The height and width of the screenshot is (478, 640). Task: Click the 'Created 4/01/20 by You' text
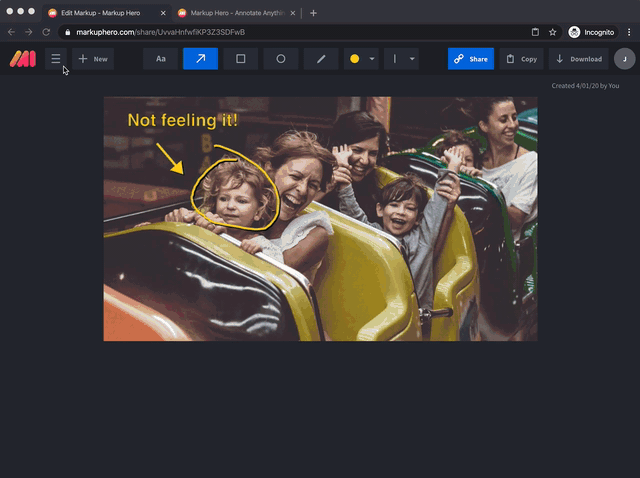(585, 86)
